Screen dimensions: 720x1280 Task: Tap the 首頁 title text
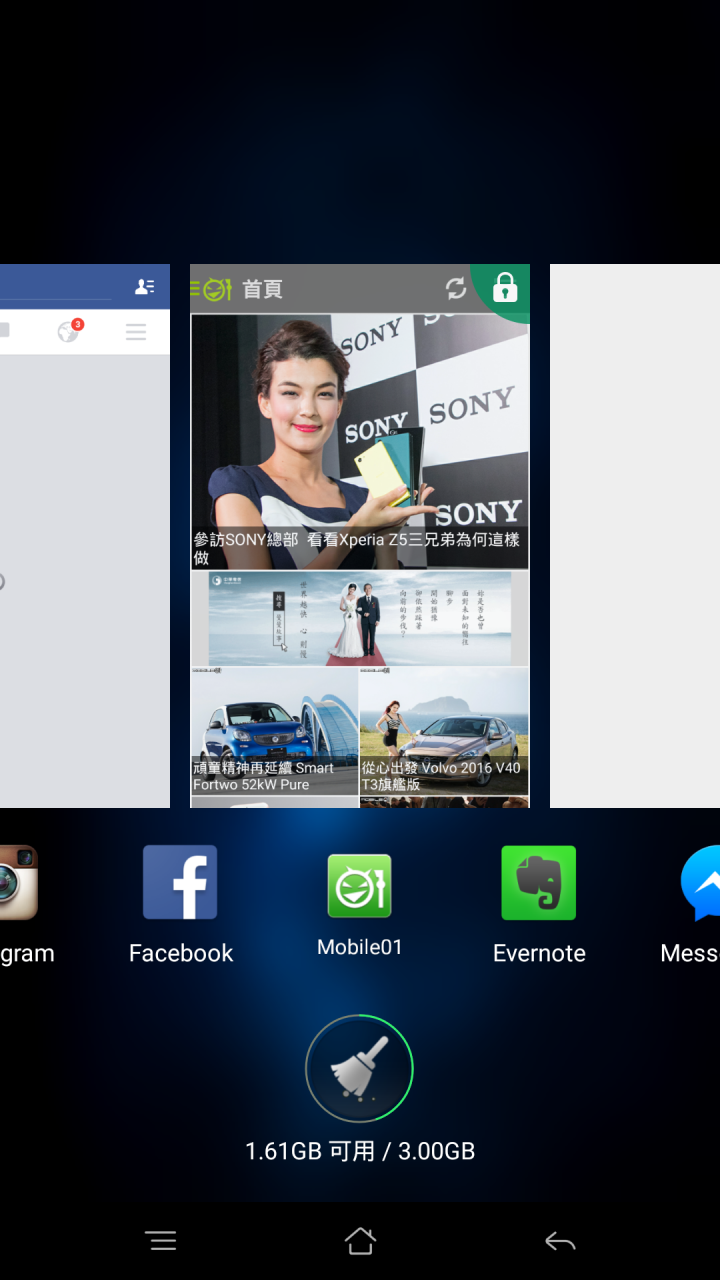pyautogui.click(x=263, y=289)
